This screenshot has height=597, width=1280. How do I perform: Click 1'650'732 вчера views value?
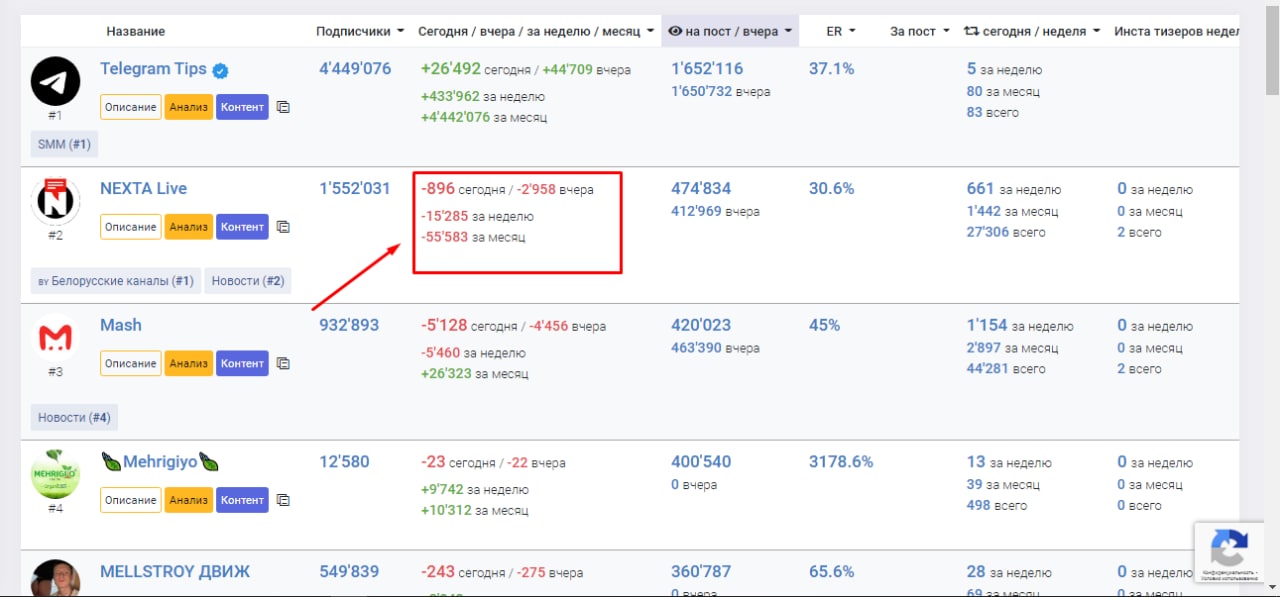[x=721, y=91]
